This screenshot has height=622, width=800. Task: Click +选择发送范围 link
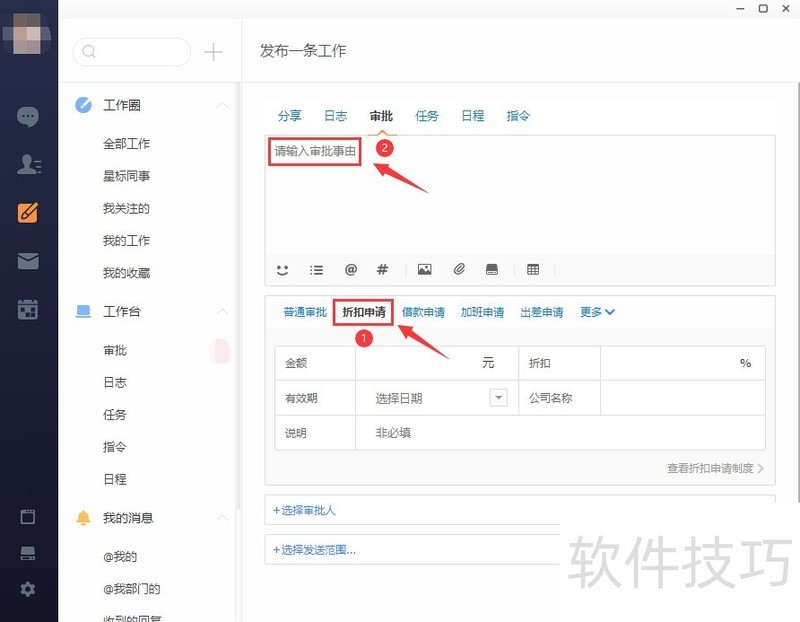coord(314,550)
